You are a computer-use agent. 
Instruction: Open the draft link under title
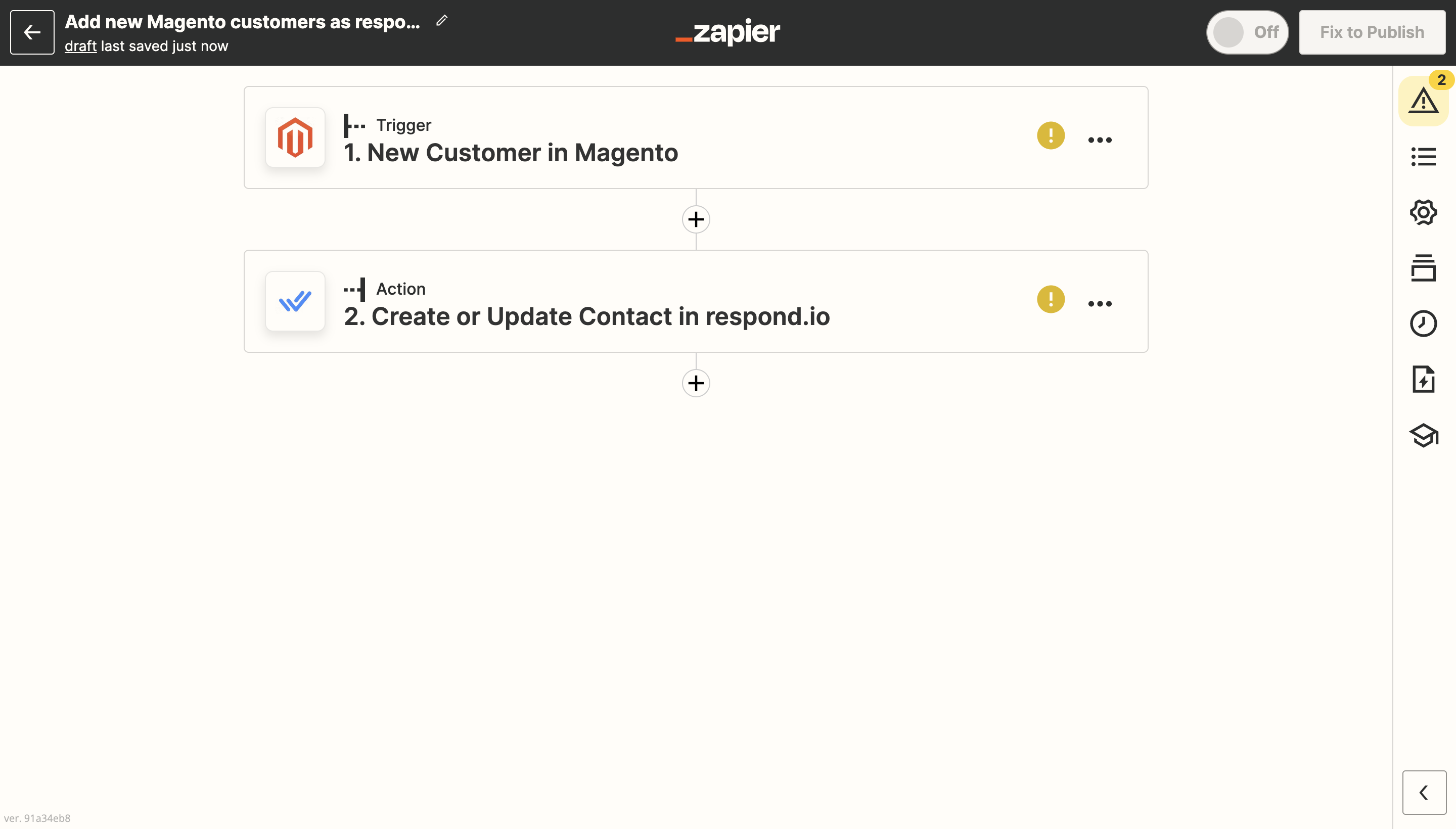click(80, 46)
